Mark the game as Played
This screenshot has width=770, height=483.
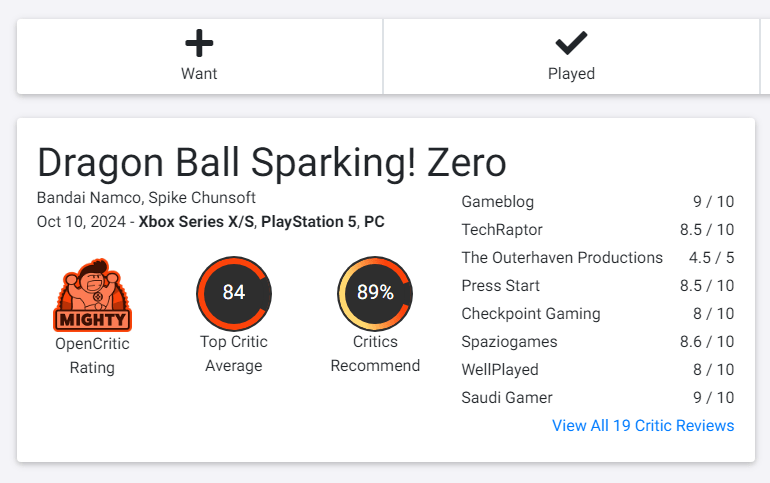[571, 56]
